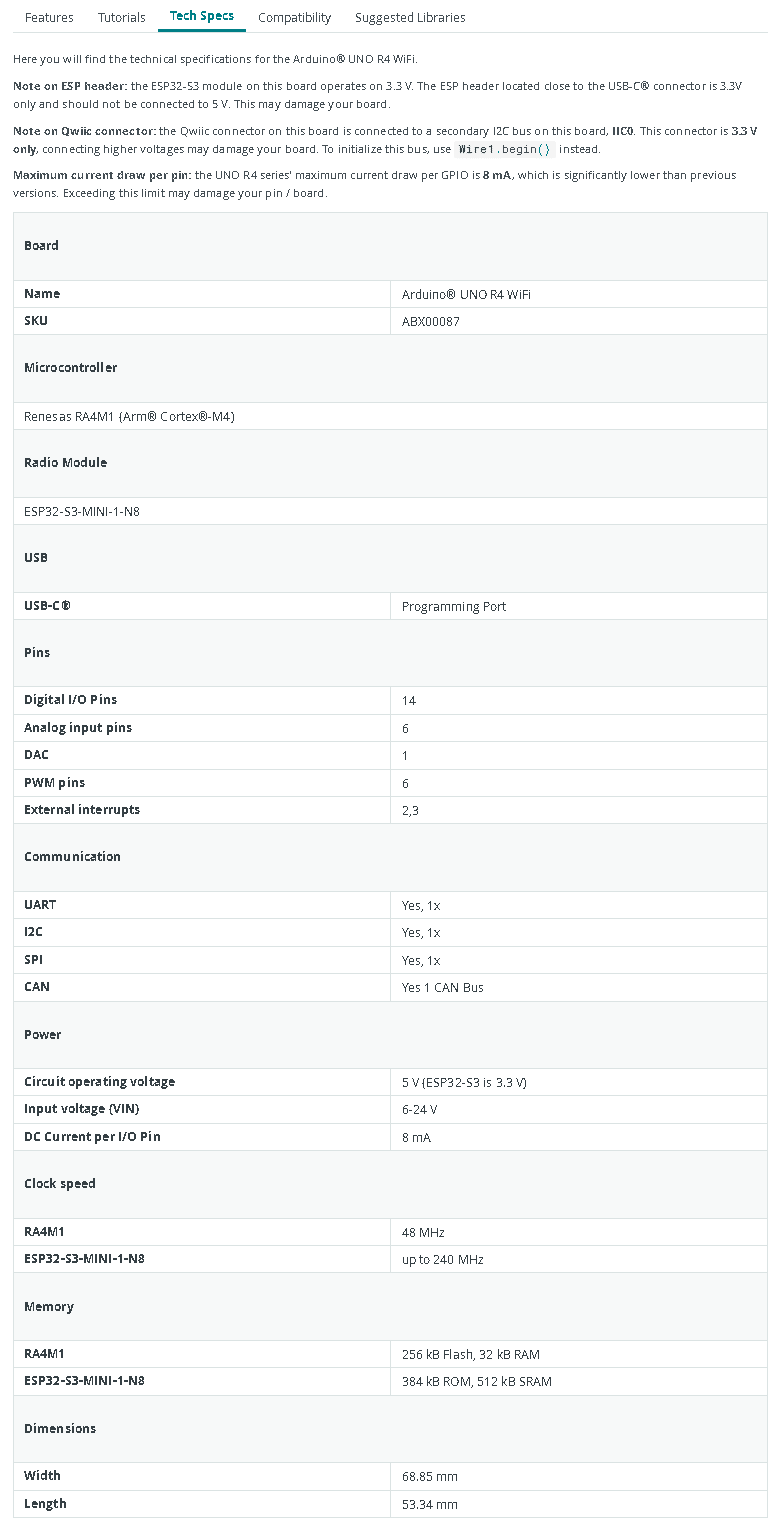The height and width of the screenshot is (1529, 772).
Task: Go to the Compatibility tab
Action: click(294, 17)
